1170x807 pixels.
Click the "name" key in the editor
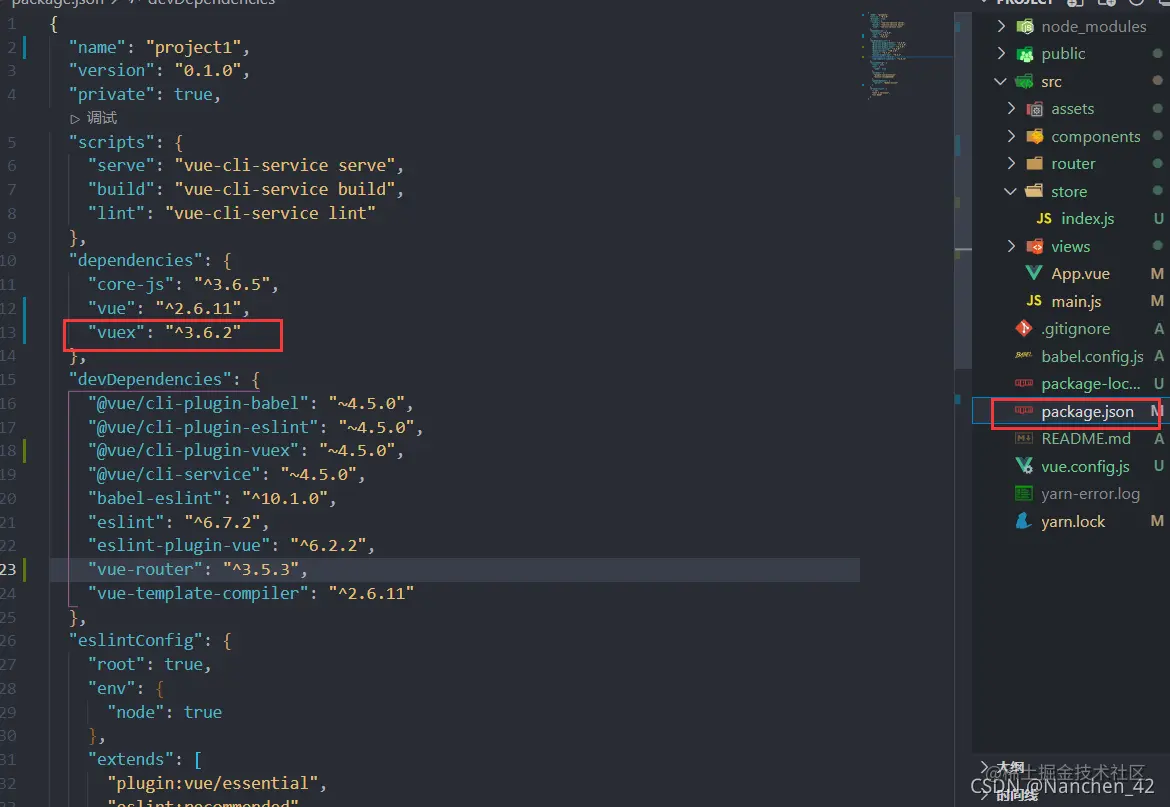[98, 47]
